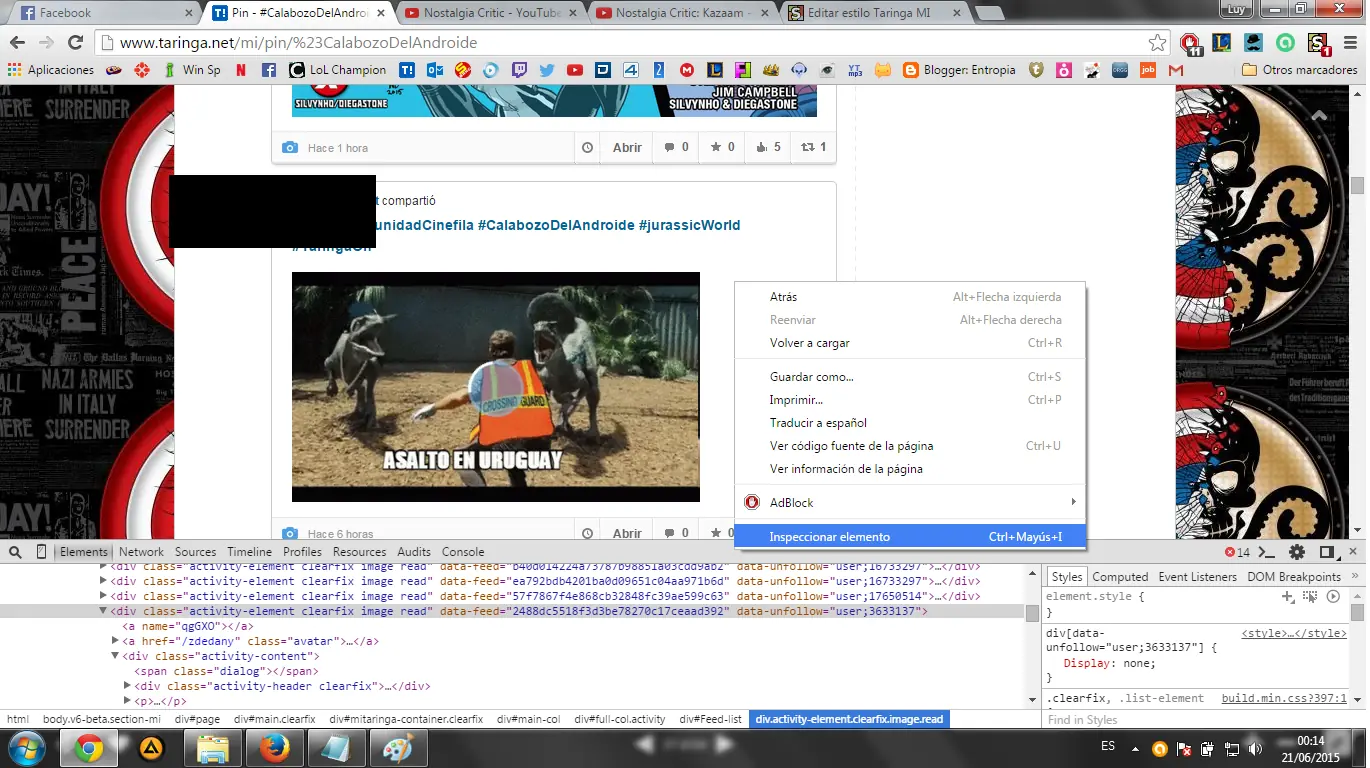The height and width of the screenshot is (768, 1370).
Task: Expand the div with data-unfollow user;17650514
Action: click(x=103, y=596)
